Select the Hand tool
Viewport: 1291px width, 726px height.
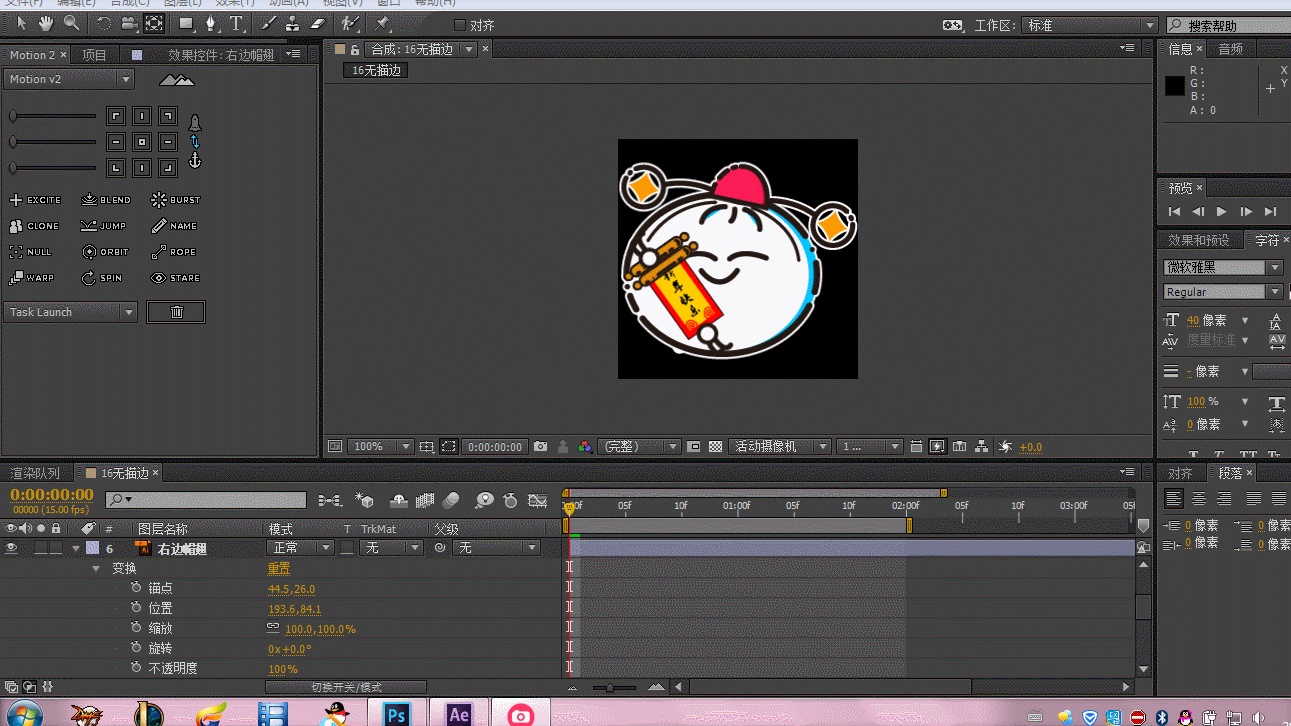click(x=46, y=23)
